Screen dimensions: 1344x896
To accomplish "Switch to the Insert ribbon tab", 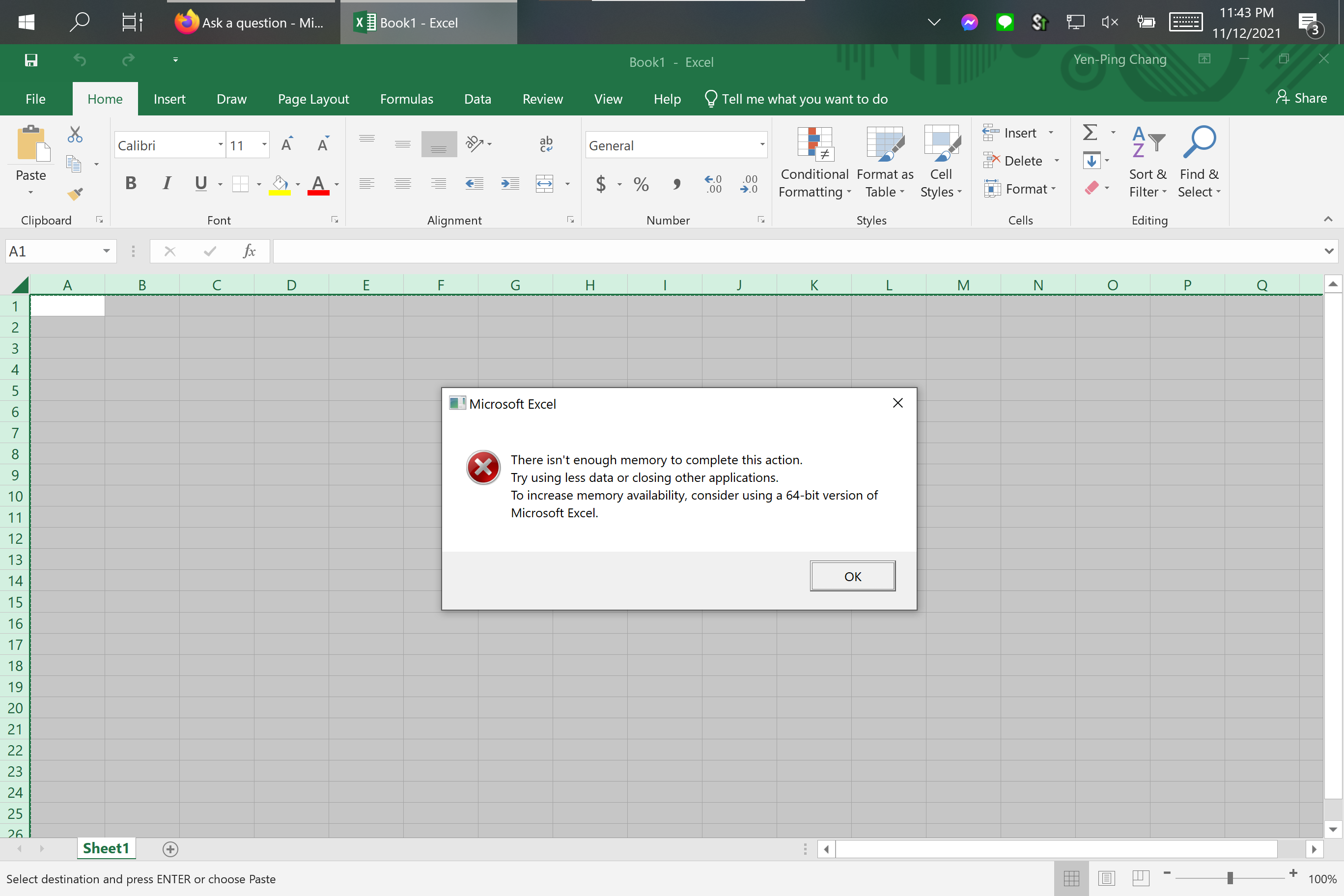I will [169, 99].
